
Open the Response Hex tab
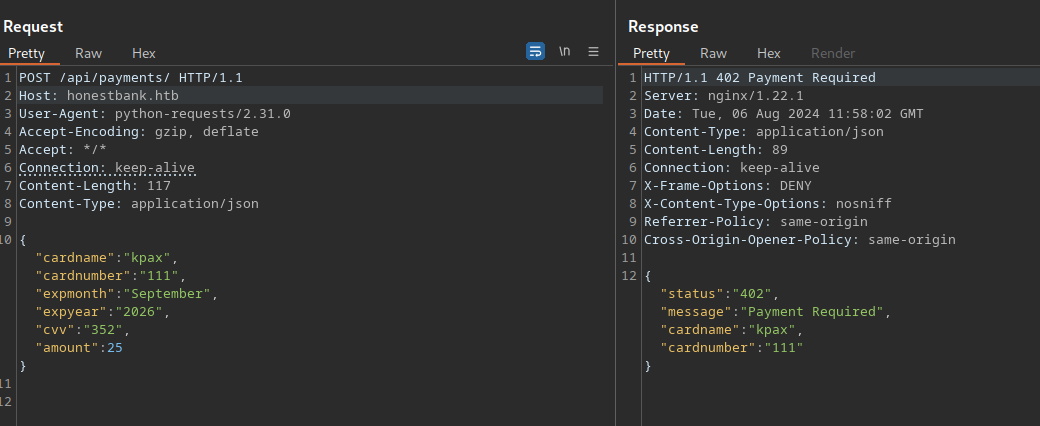pos(768,53)
